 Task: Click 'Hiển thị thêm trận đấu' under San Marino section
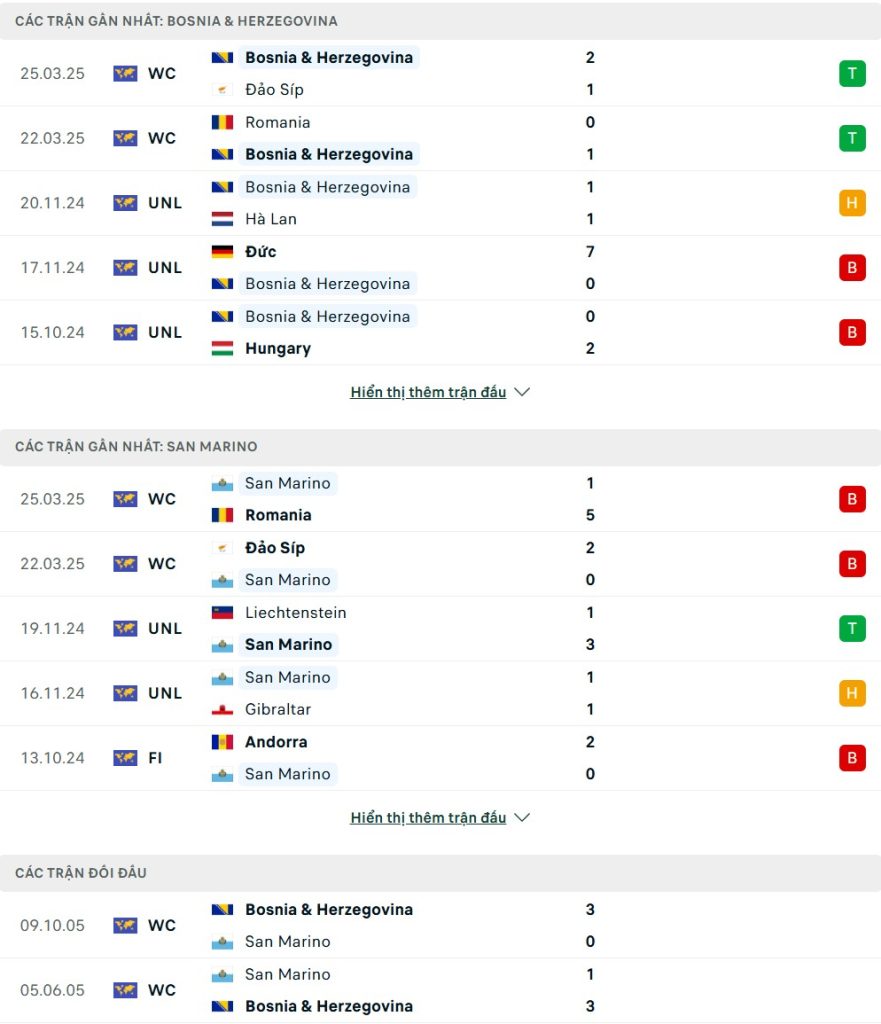(x=428, y=818)
